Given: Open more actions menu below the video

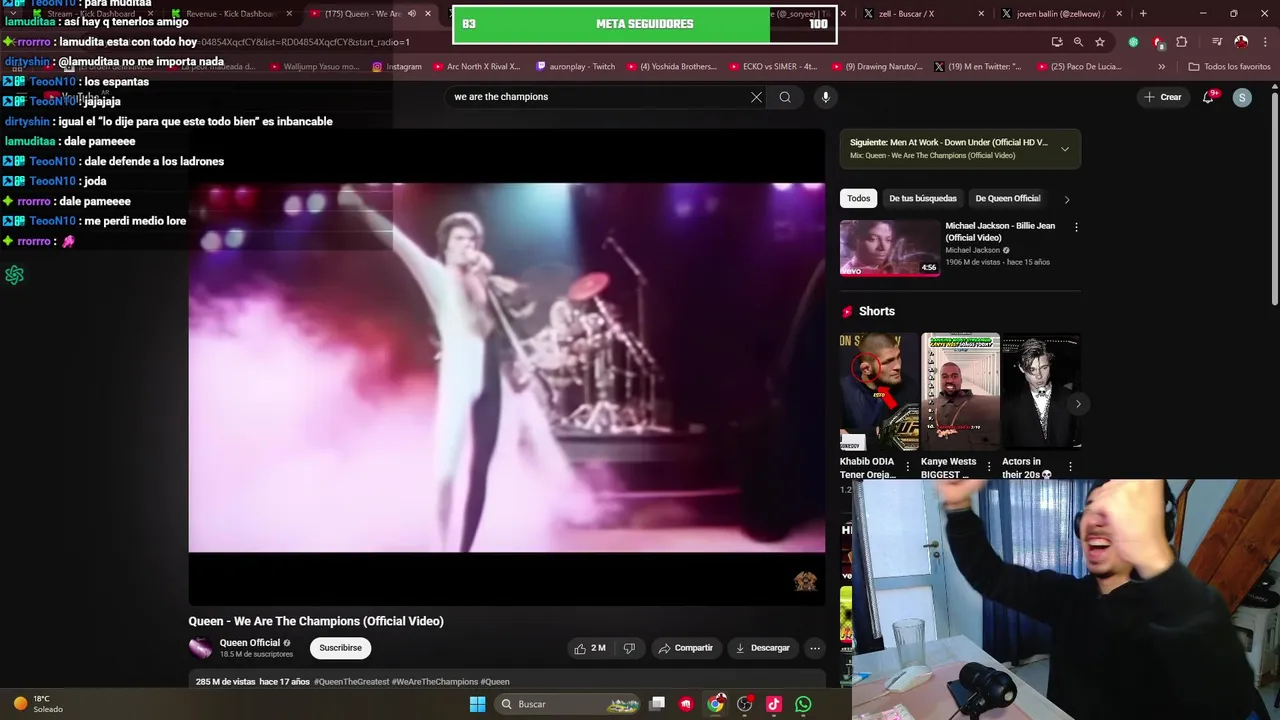Looking at the screenshot, I should click(815, 648).
